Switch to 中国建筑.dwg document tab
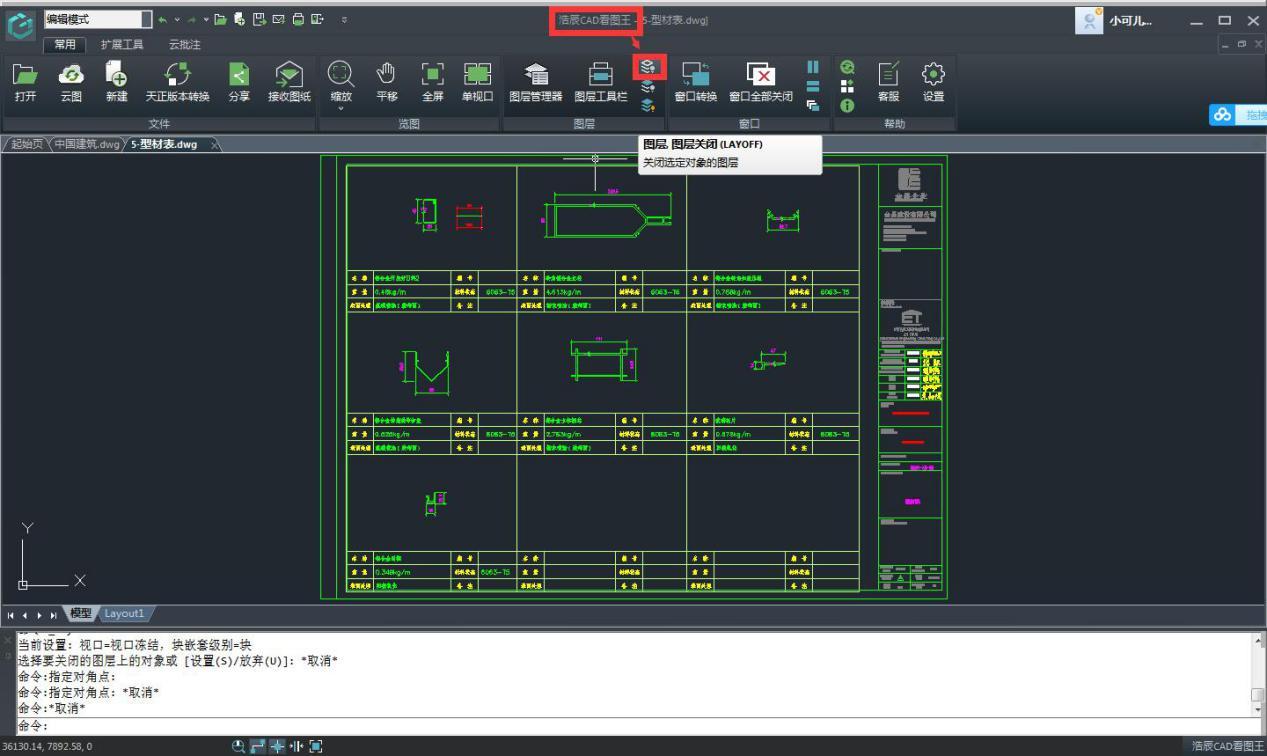Viewport: 1267px width, 756px height. click(86, 144)
